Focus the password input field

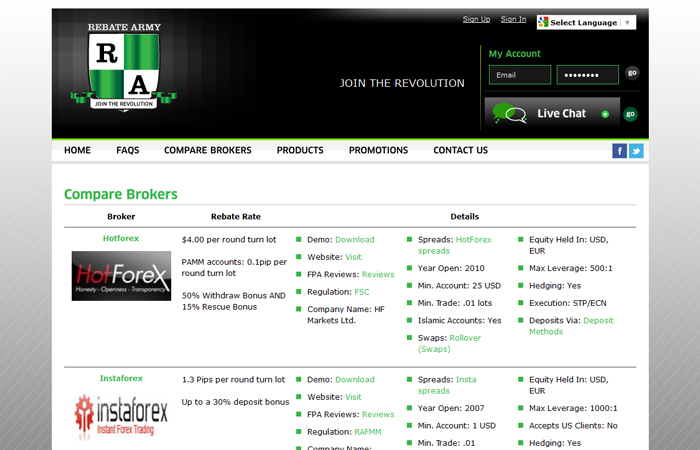point(588,75)
